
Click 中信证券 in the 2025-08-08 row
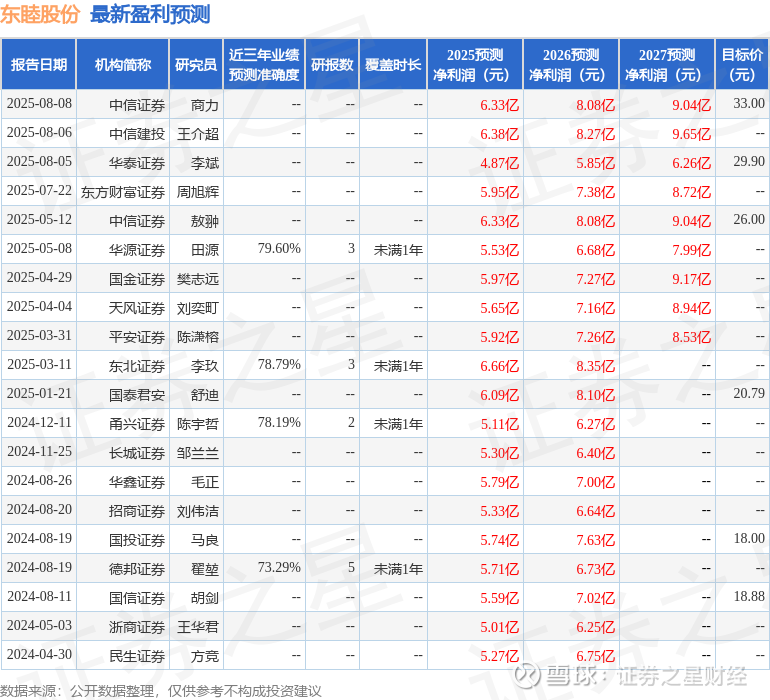pyautogui.click(x=137, y=105)
